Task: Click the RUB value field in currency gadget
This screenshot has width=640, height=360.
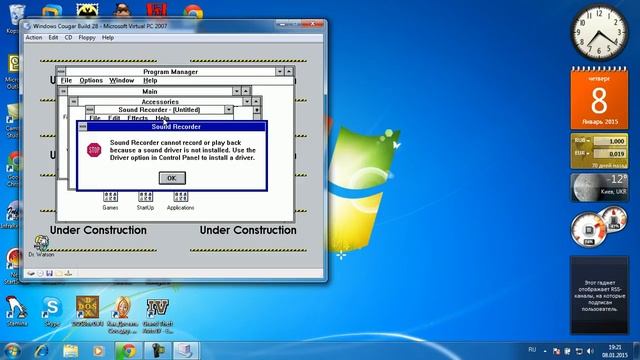Action: point(610,141)
